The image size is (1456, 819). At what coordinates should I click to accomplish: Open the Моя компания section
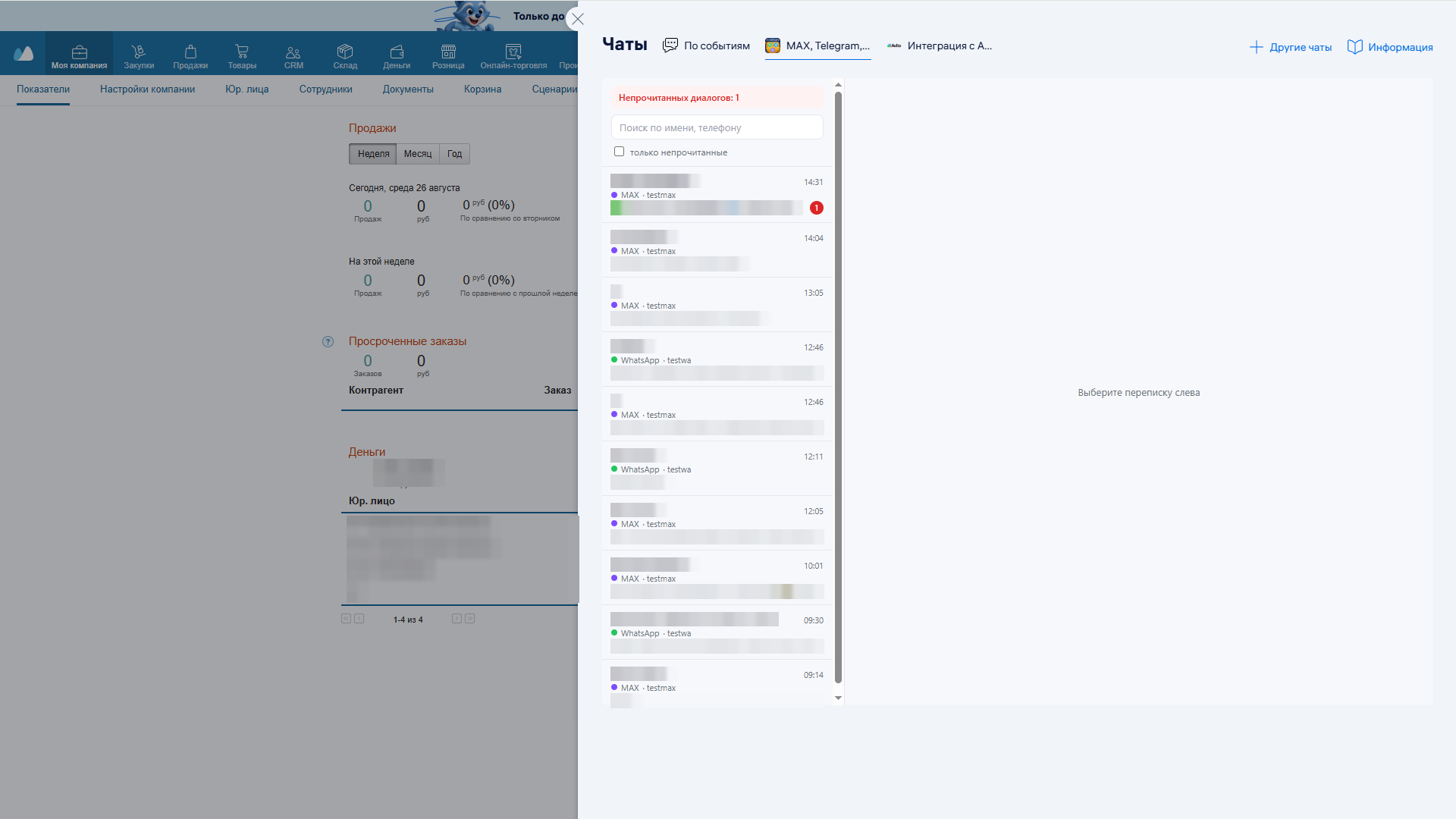click(x=79, y=53)
